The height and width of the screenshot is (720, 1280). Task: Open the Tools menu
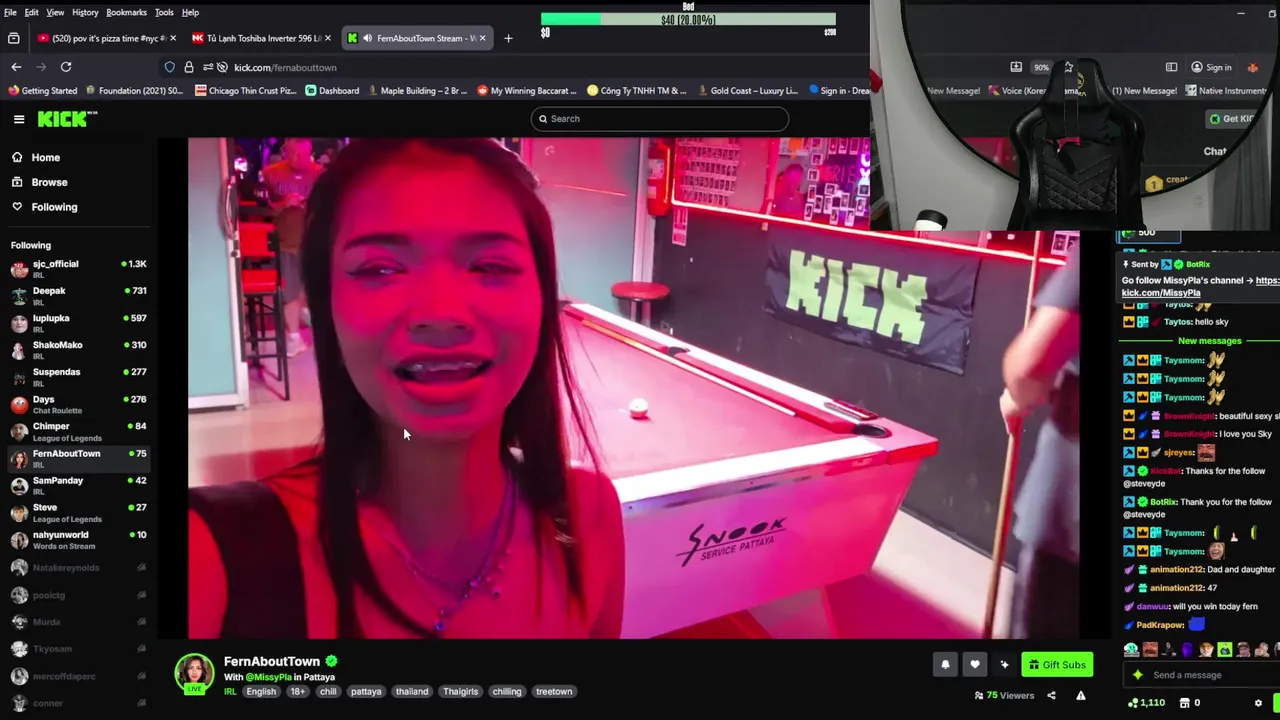pyautogui.click(x=164, y=12)
